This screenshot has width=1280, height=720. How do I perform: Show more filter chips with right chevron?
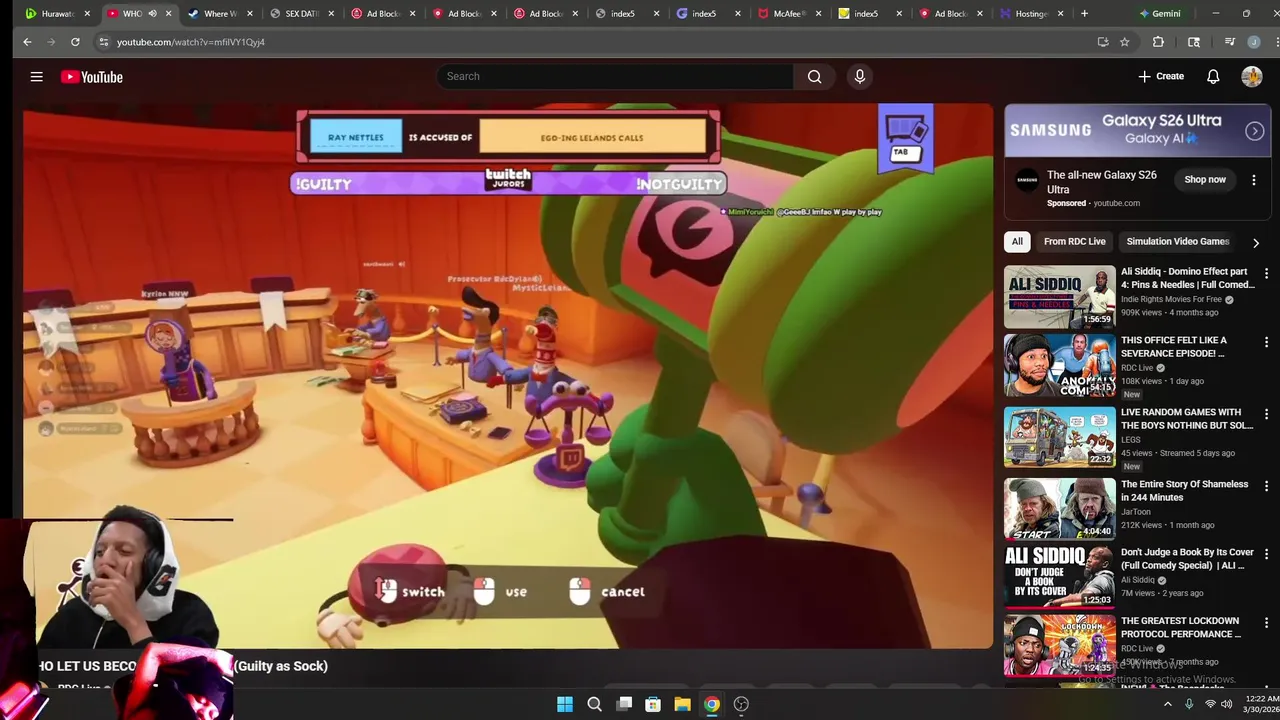1256,243
